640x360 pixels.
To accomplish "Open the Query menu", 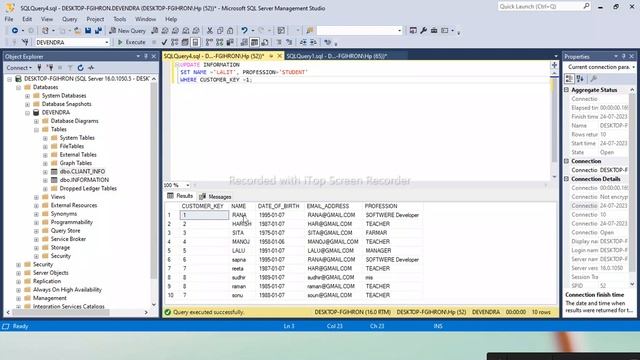I will 69,19.
